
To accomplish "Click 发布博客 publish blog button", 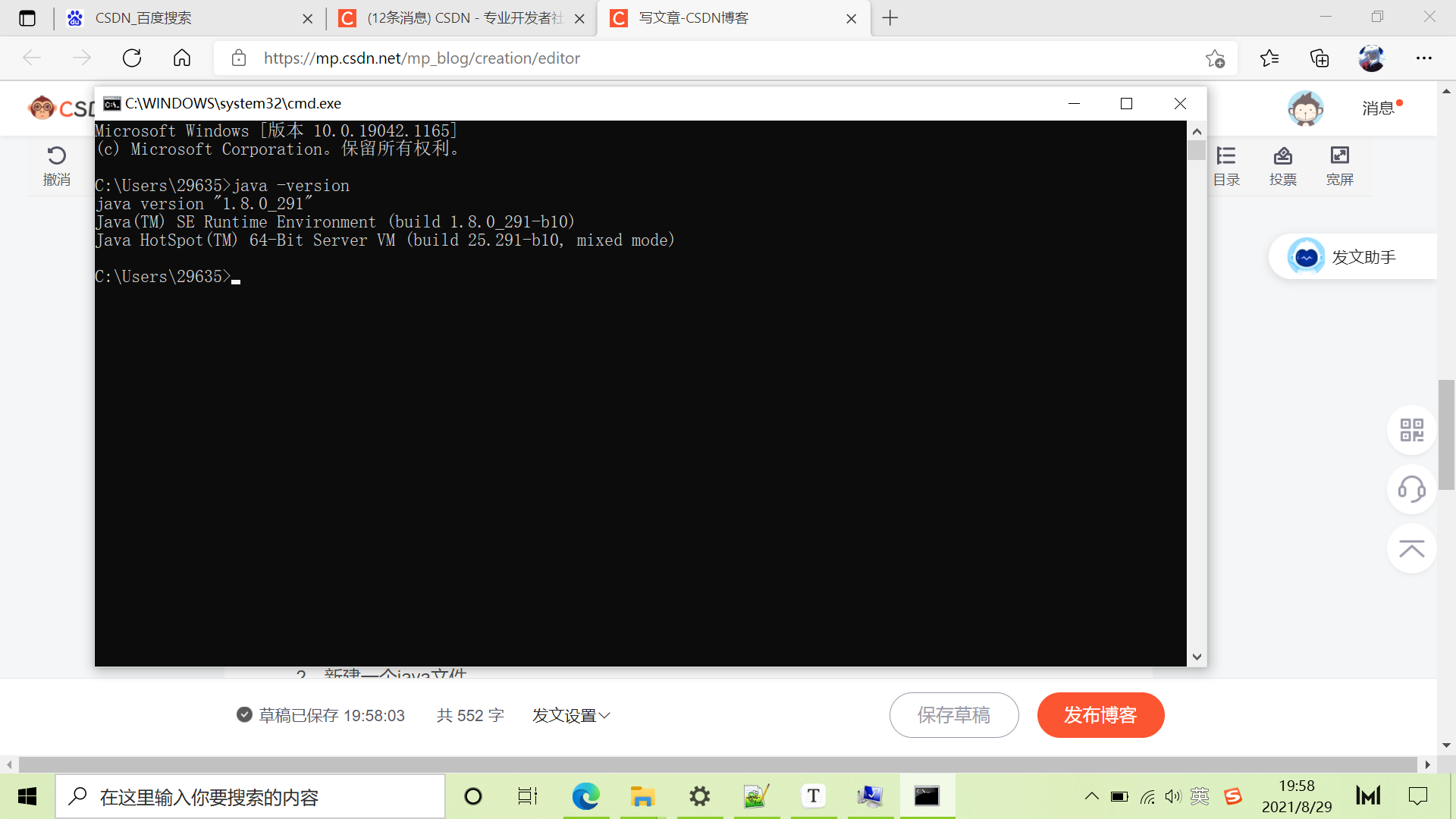I will click(1100, 715).
